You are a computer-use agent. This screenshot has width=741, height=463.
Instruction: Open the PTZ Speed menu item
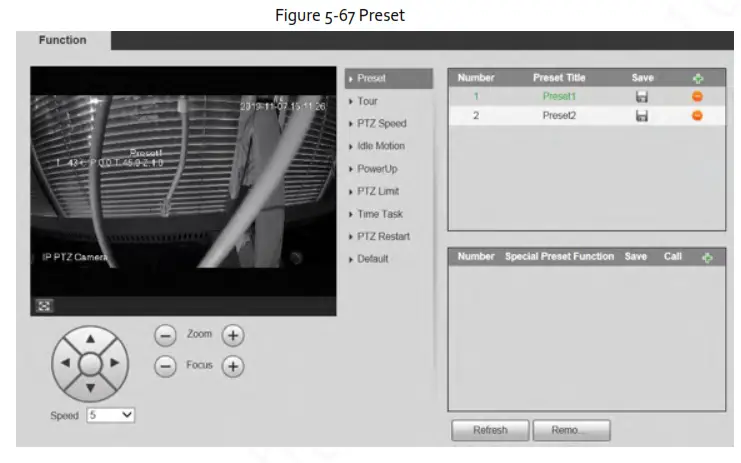pyautogui.click(x=381, y=124)
